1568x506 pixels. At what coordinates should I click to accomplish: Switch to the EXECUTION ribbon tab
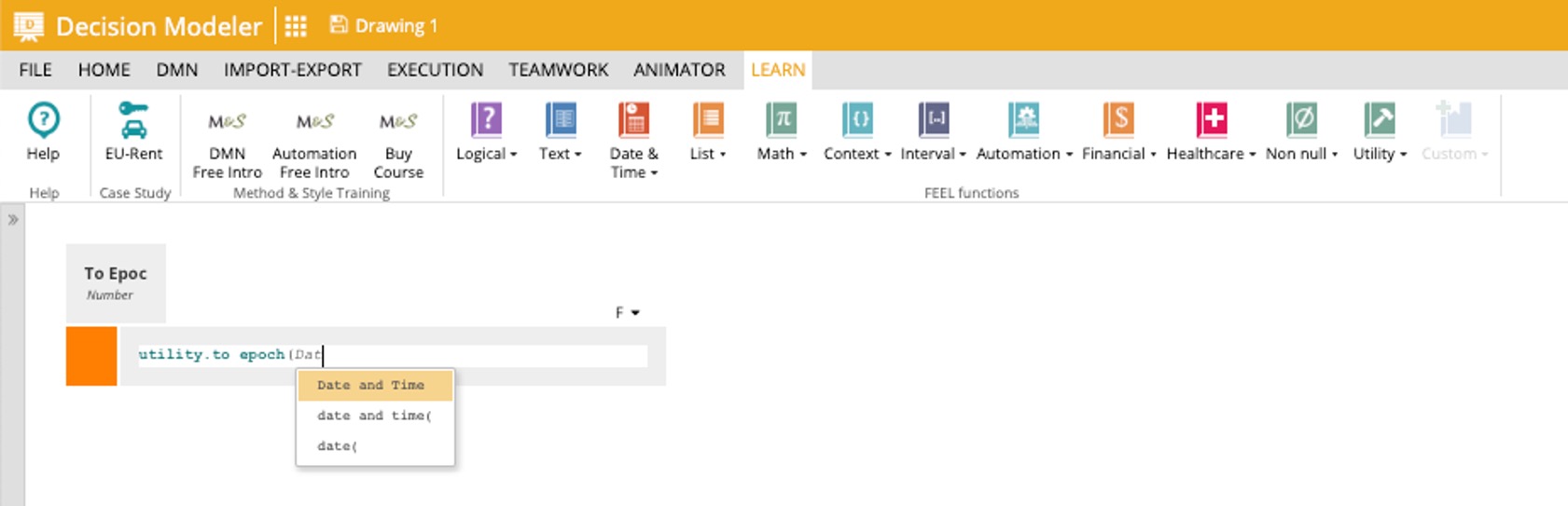point(435,70)
